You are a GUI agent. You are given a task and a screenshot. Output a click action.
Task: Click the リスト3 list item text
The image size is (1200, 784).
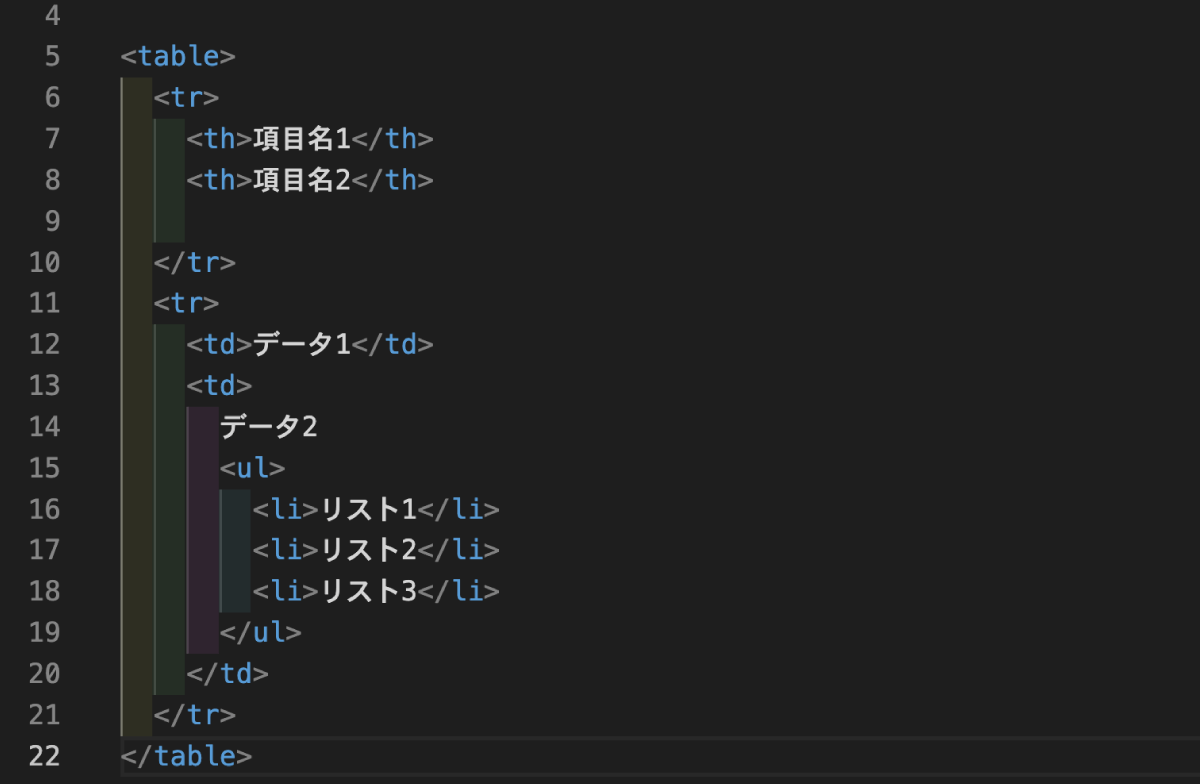[368, 591]
